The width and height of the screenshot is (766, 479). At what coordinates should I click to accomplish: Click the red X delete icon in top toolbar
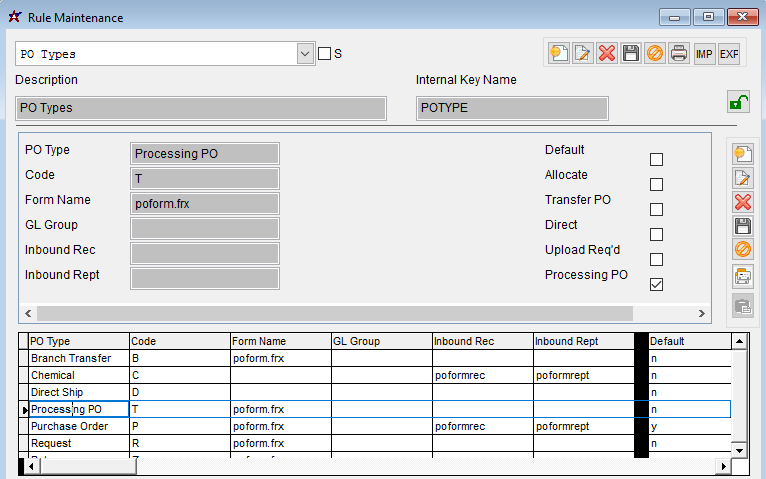(606, 54)
